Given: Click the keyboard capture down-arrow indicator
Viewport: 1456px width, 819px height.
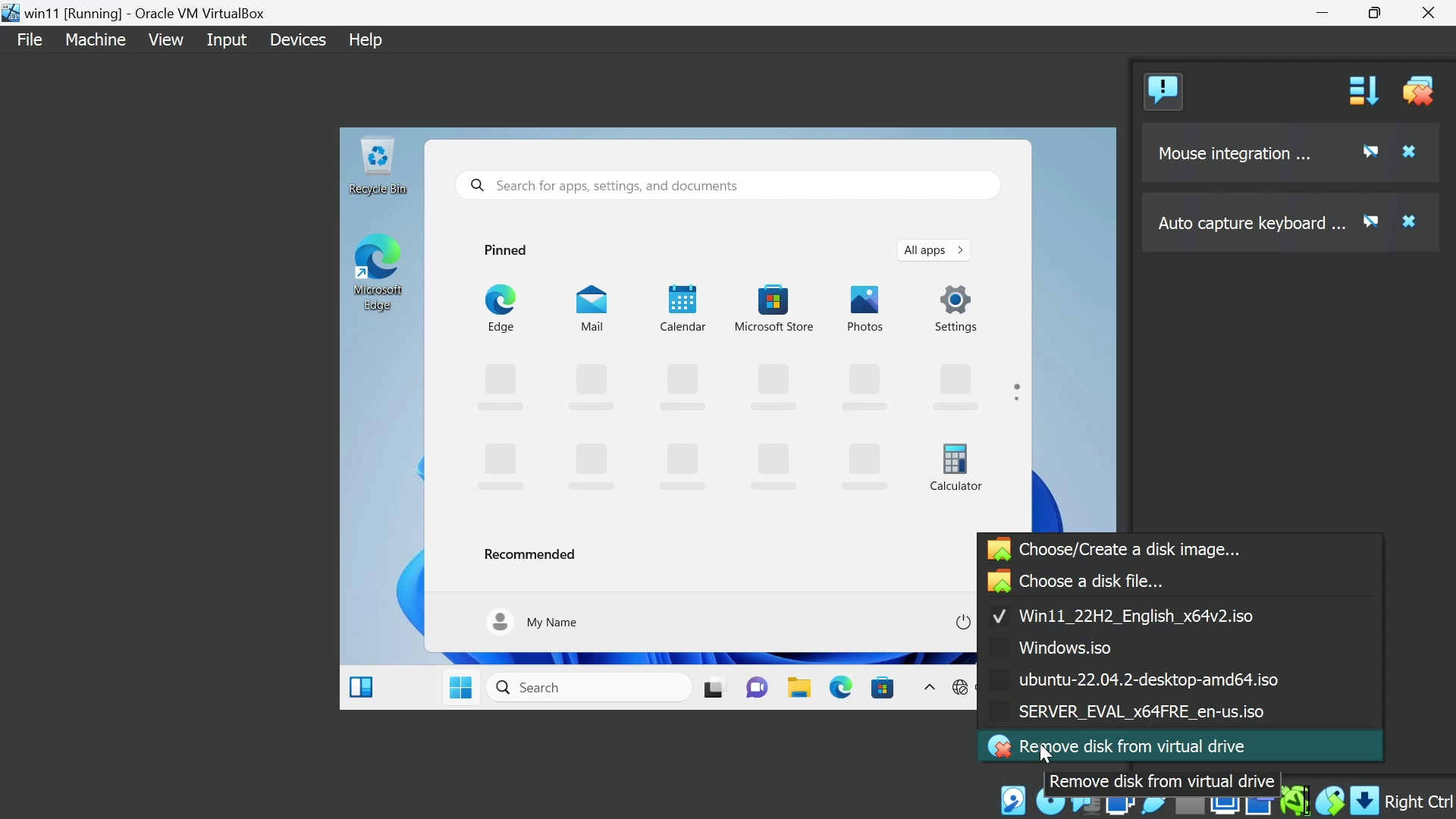Looking at the screenshot, I should coord(1364,801).
